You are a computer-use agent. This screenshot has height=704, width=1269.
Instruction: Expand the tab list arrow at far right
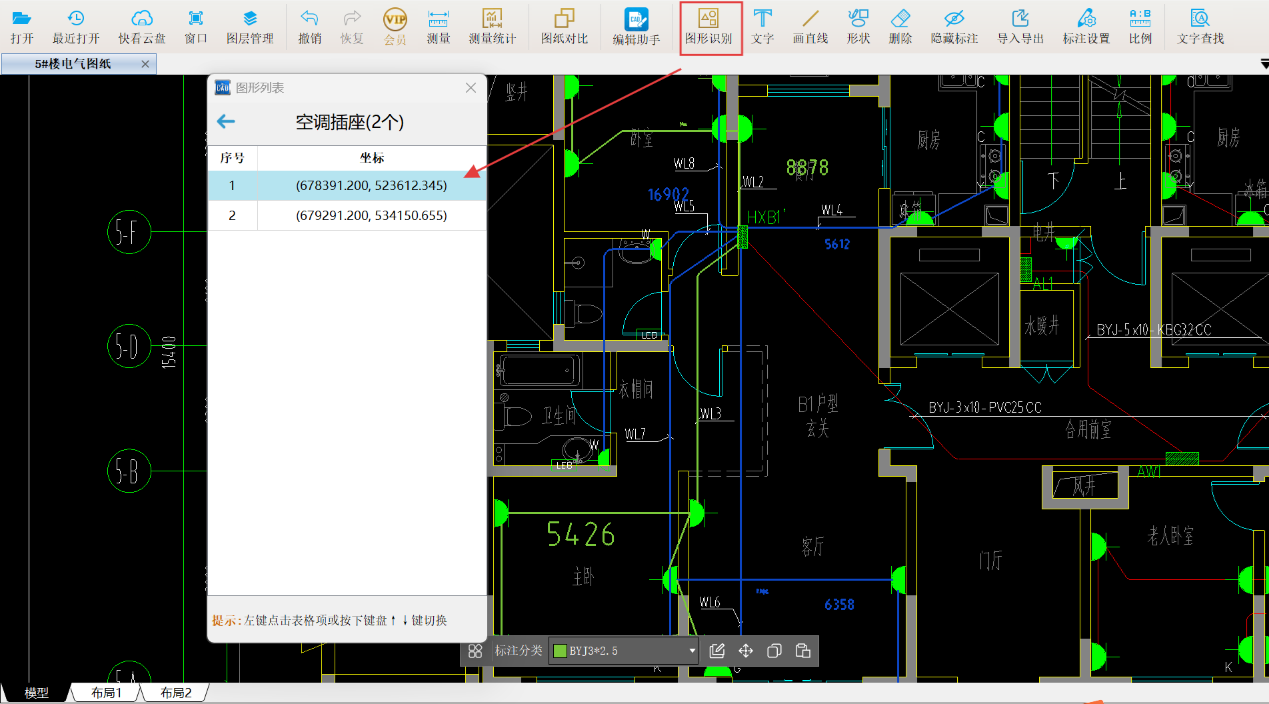[1263, 64]
